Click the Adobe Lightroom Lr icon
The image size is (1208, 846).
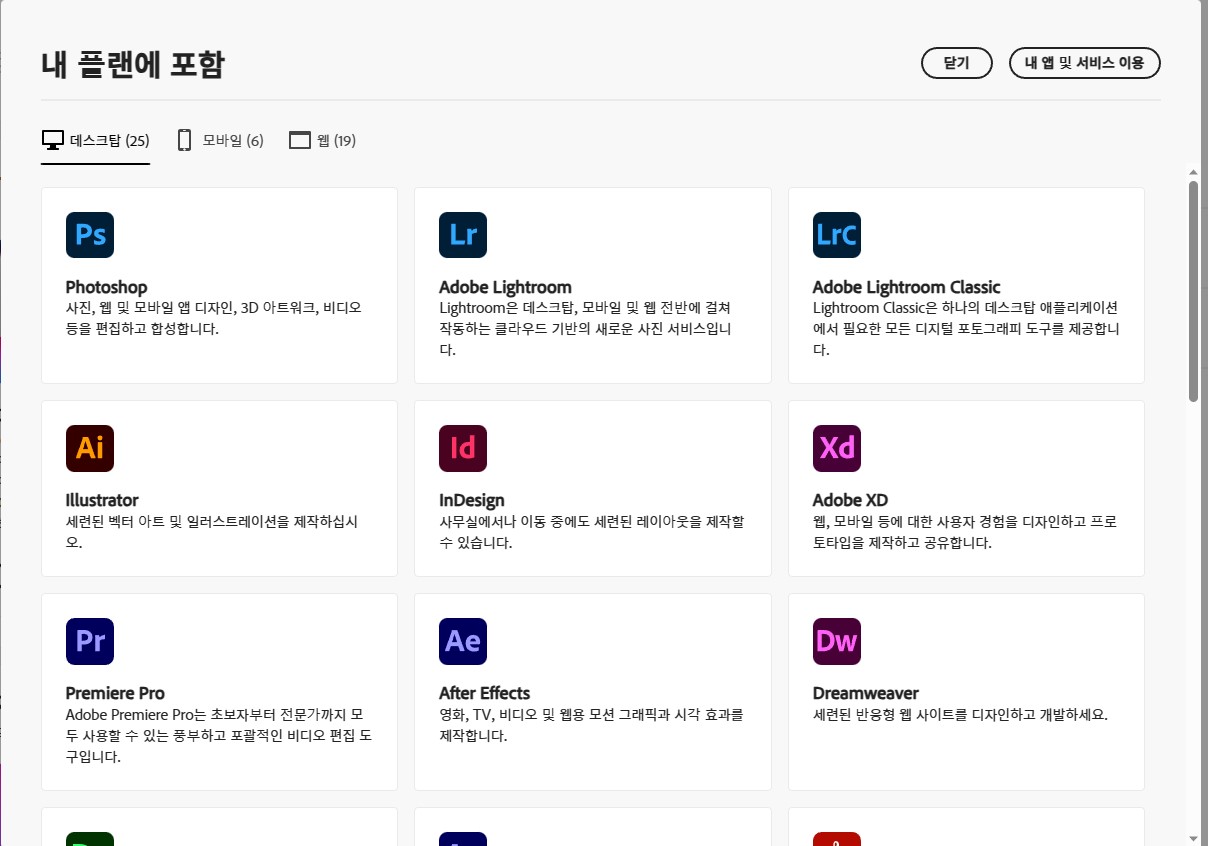pyautogui.click(x=462, y=234)
